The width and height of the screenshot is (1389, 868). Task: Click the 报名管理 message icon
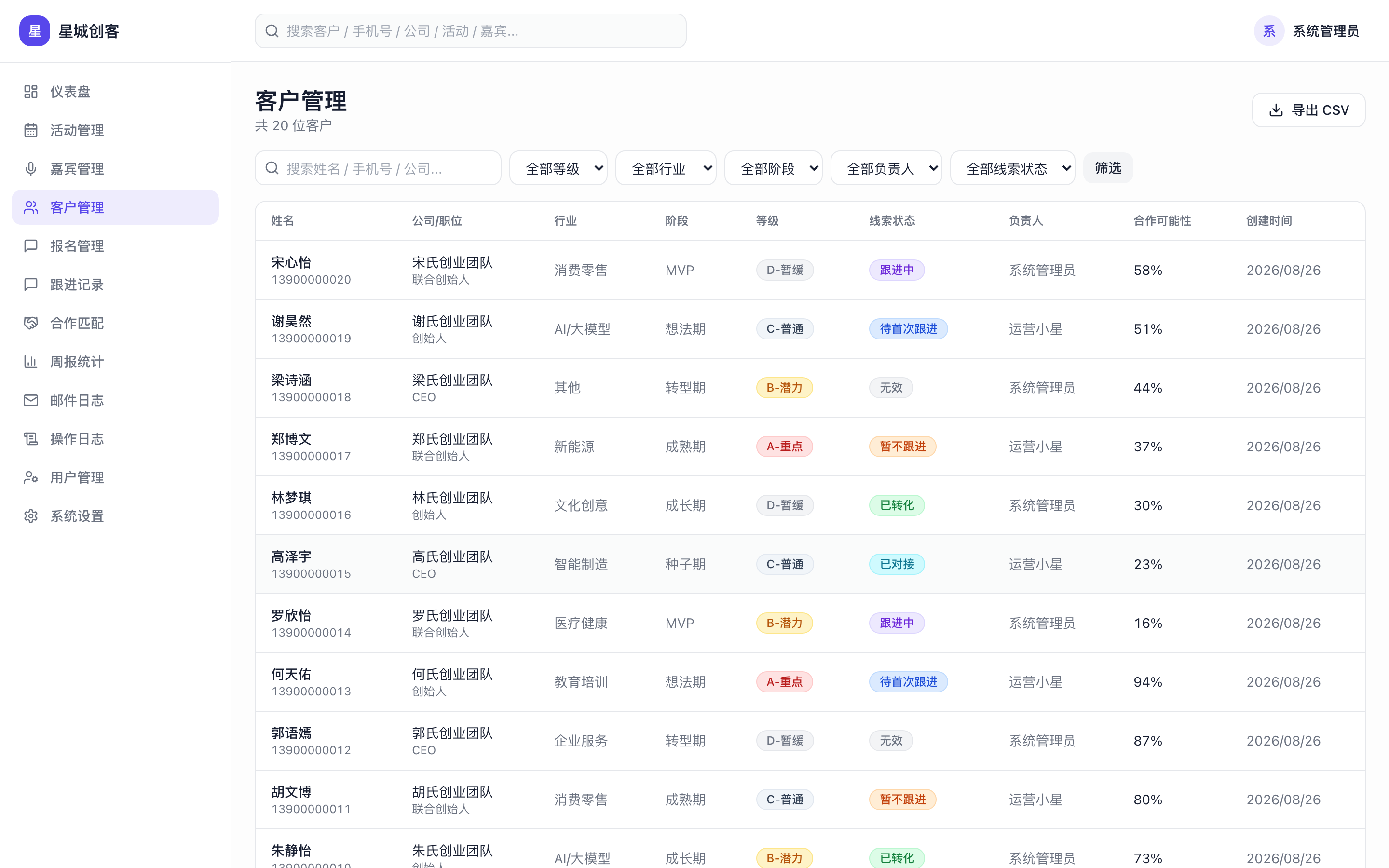(x=31, y=246)
